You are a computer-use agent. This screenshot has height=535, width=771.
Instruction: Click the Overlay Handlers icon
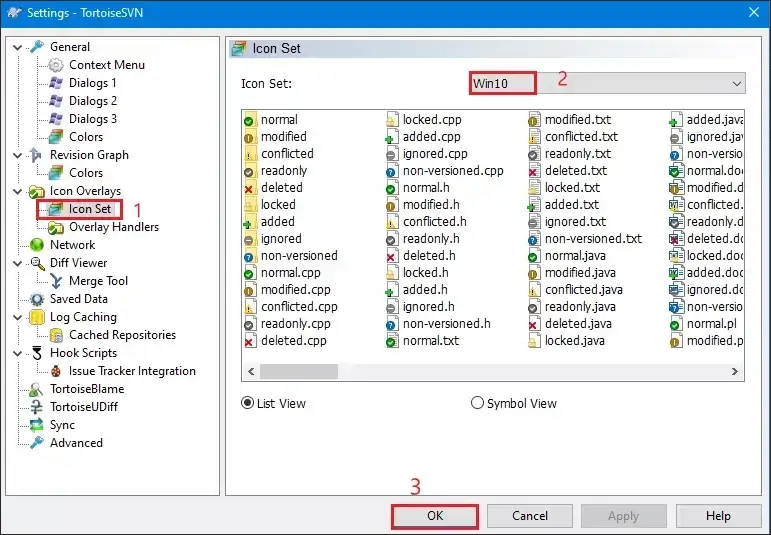[56, 227]
